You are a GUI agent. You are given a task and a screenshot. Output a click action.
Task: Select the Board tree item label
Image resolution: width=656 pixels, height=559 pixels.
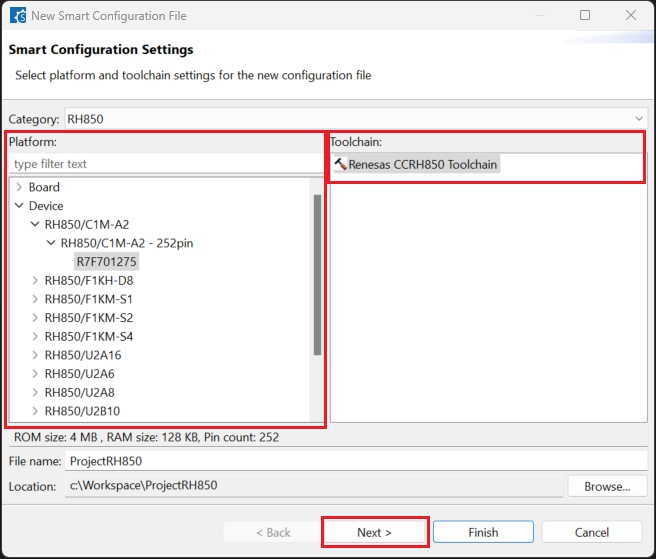pos(44,187)
